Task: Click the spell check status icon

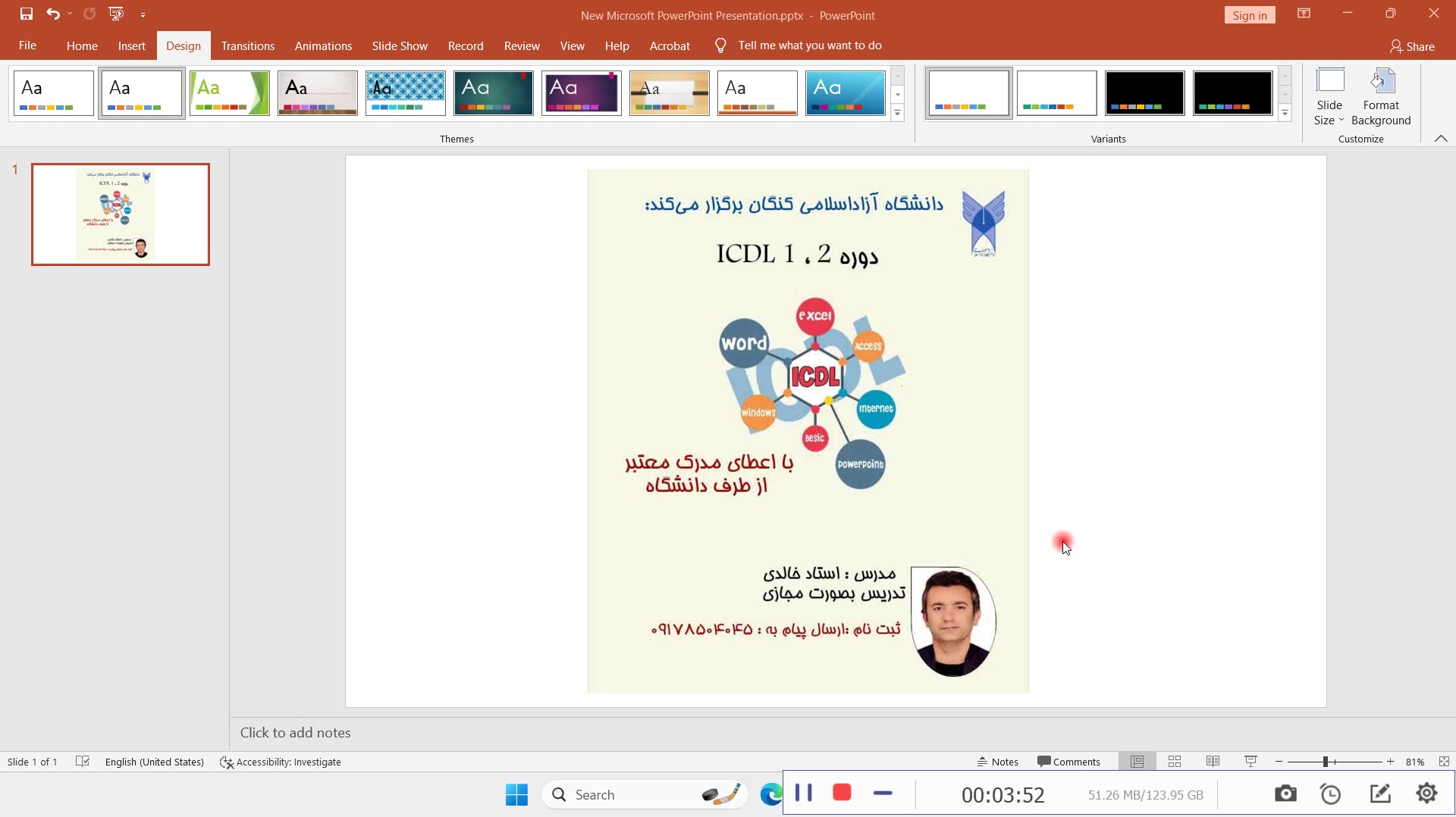Action: (83, 762)
